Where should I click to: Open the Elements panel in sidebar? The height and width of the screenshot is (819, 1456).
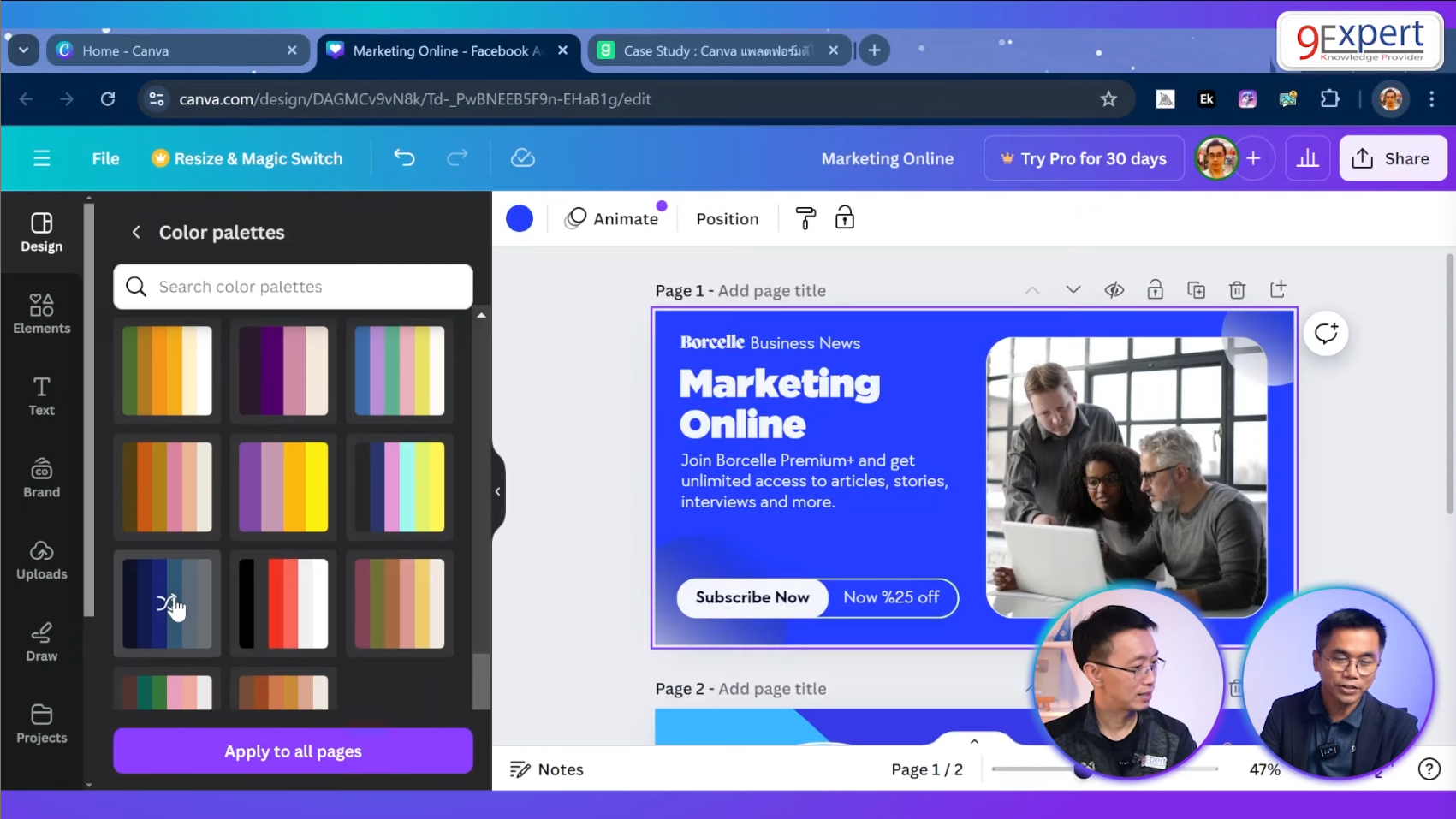point(41,313)
